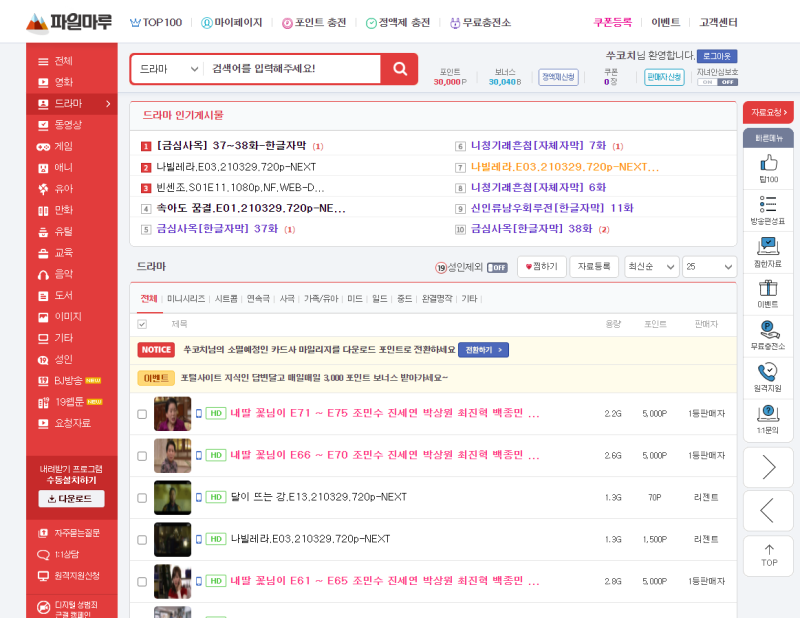Click the 로그아웃 button
The width and height of the screenshot is (800, 618).
(x=717, y=56)
